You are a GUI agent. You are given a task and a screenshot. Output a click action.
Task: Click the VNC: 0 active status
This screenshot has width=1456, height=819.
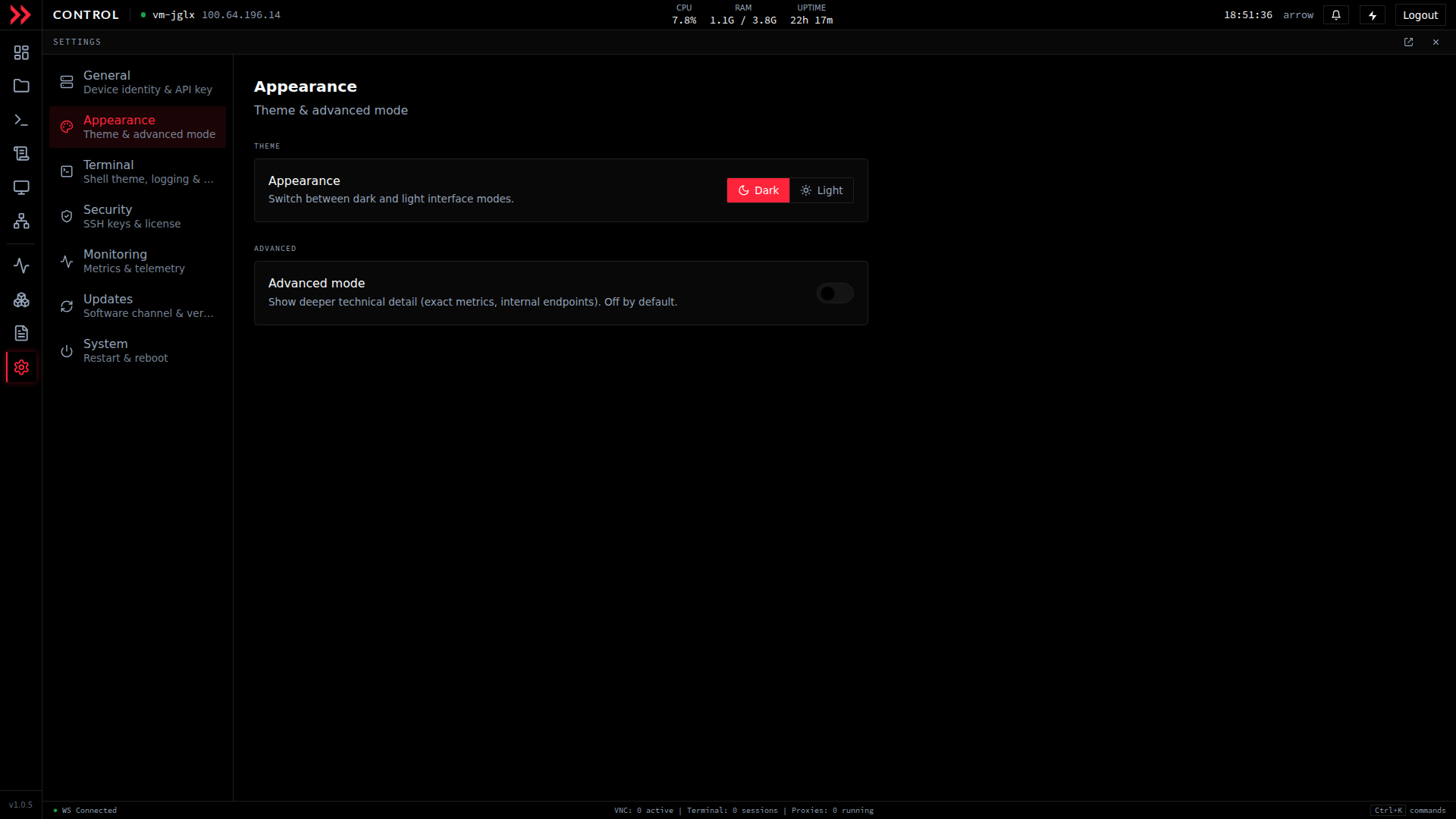tap(644, 810)
